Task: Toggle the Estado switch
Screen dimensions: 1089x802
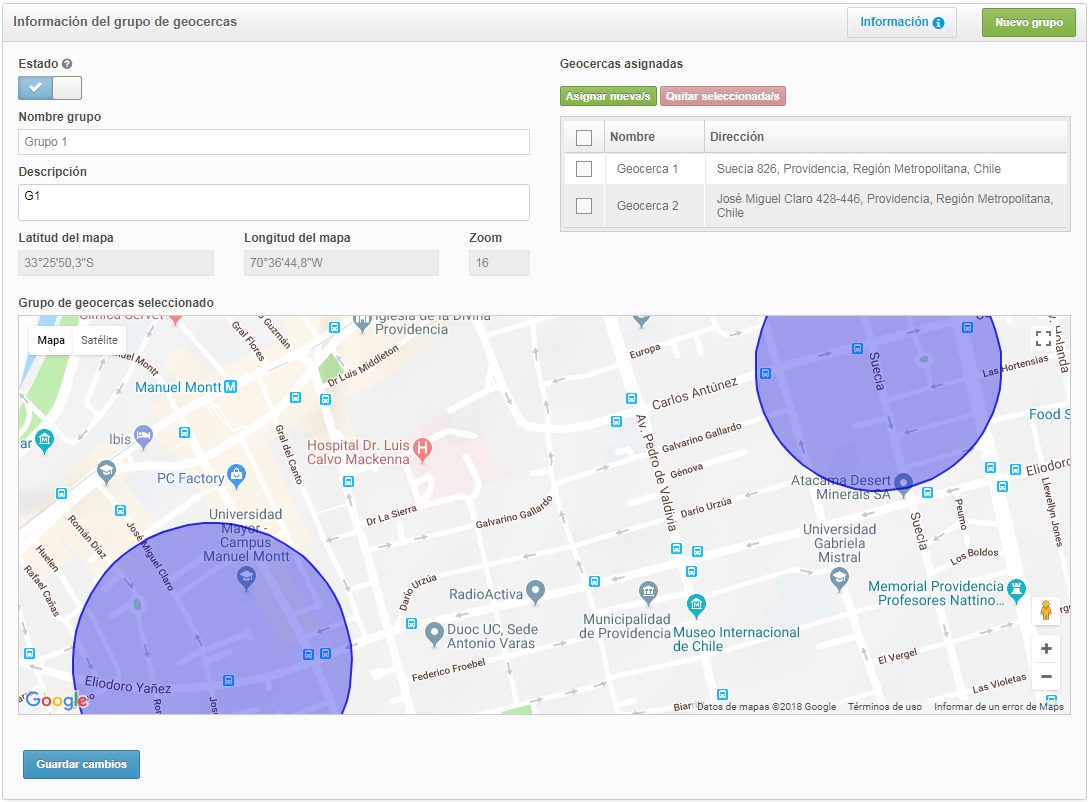Action: pos(50,88)
